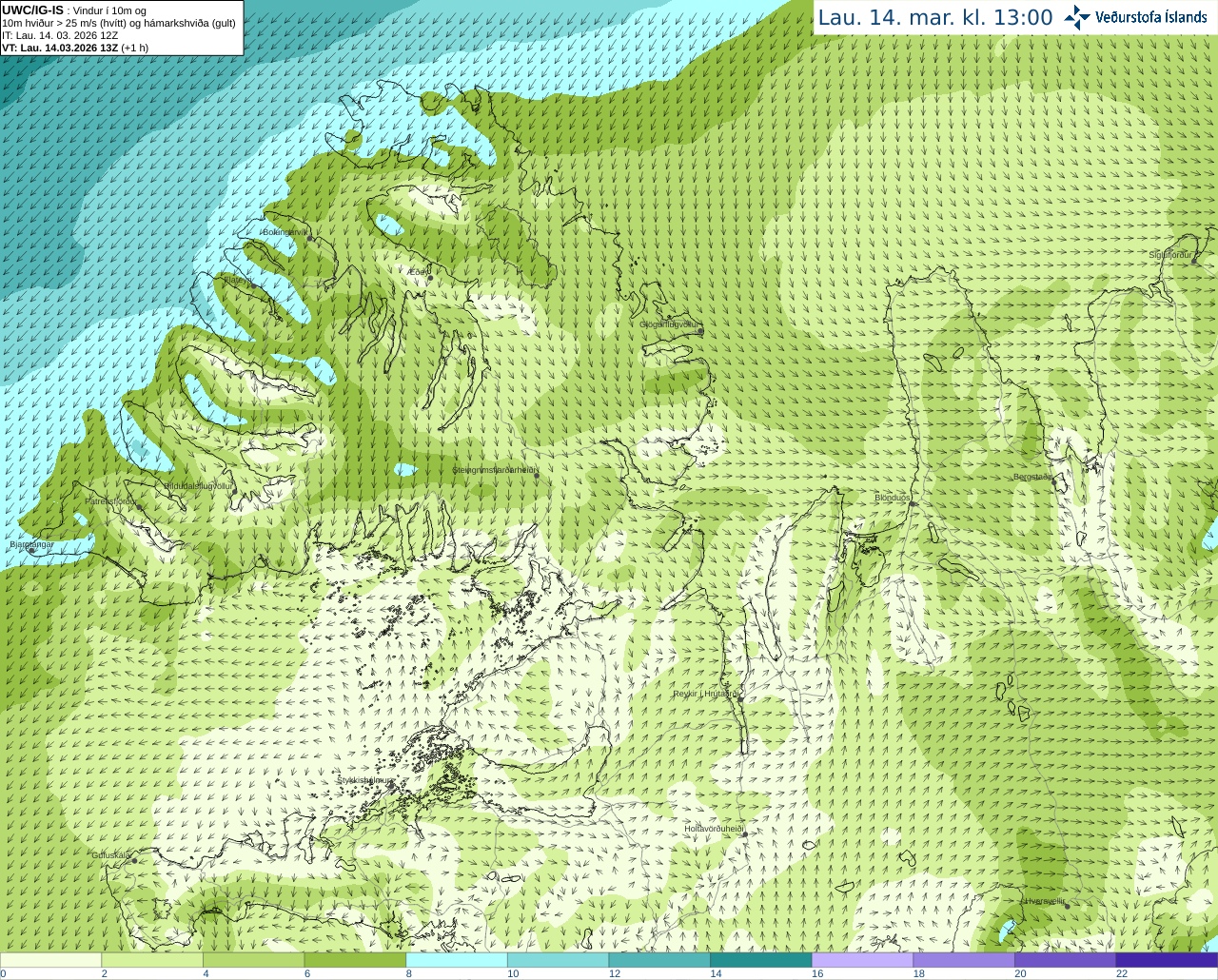Click the legend scale number 22

[x=1122, y=973]
